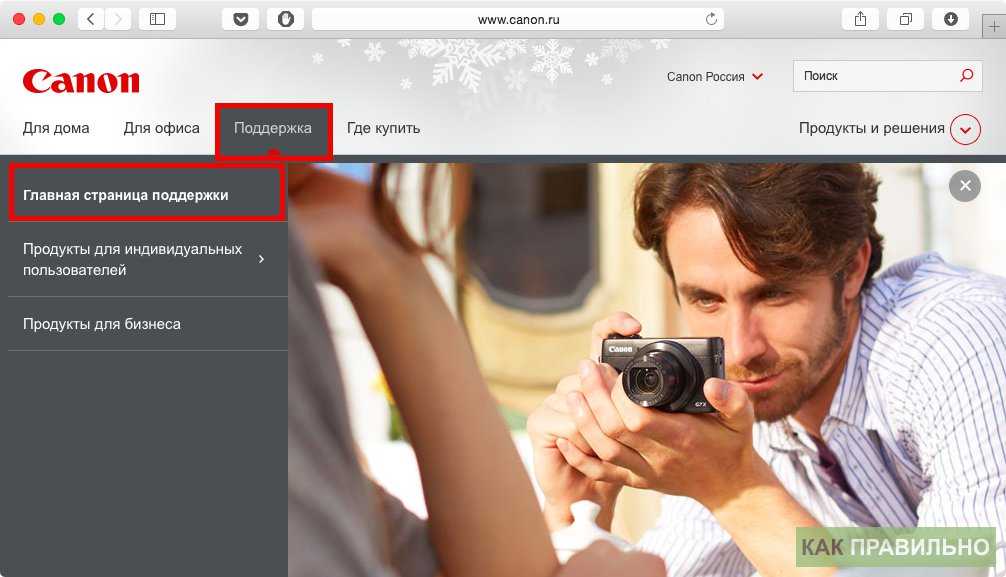This screenshot has width=1006, height=577.
Task: Open the Share sheet icon
Action: (860, 19)
